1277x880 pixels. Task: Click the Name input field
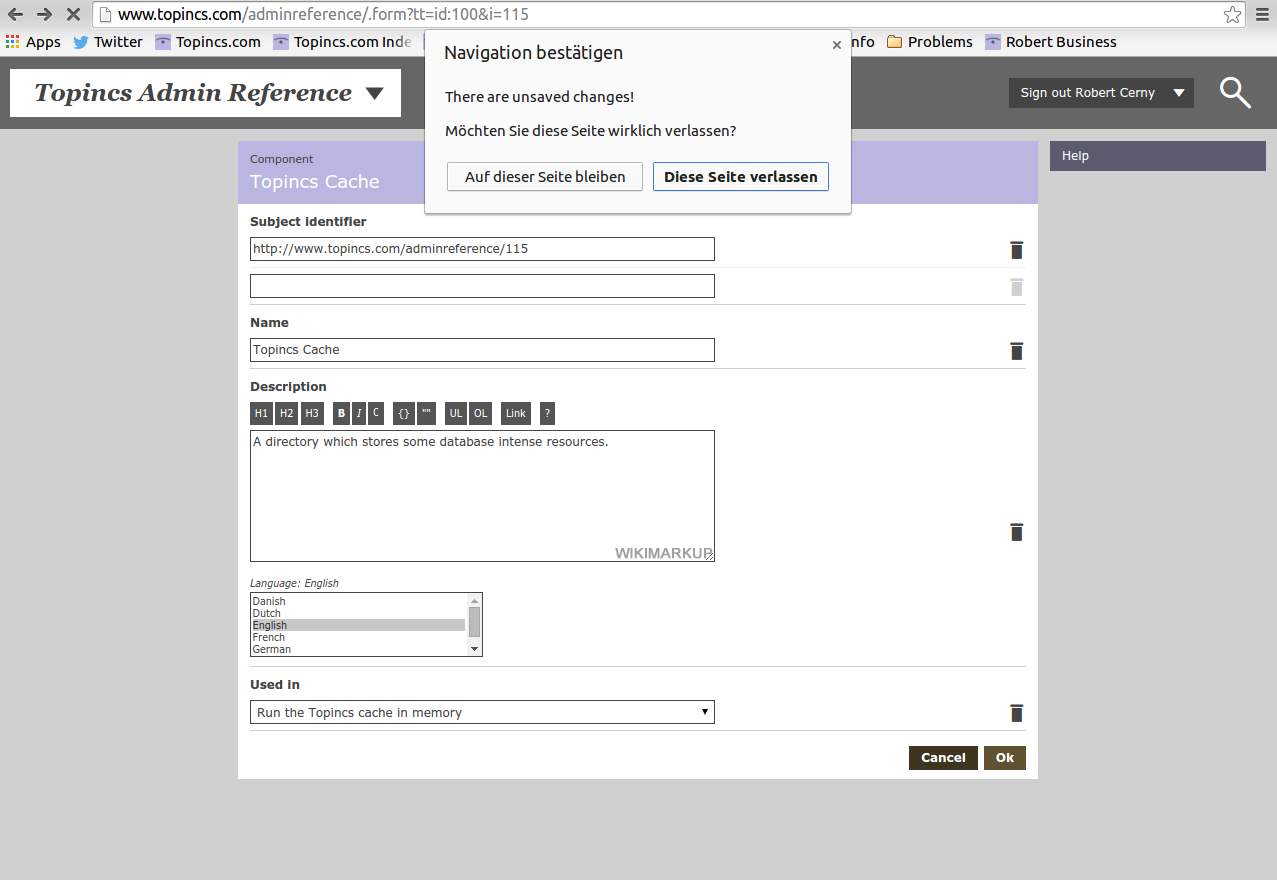tap(482, 350)
